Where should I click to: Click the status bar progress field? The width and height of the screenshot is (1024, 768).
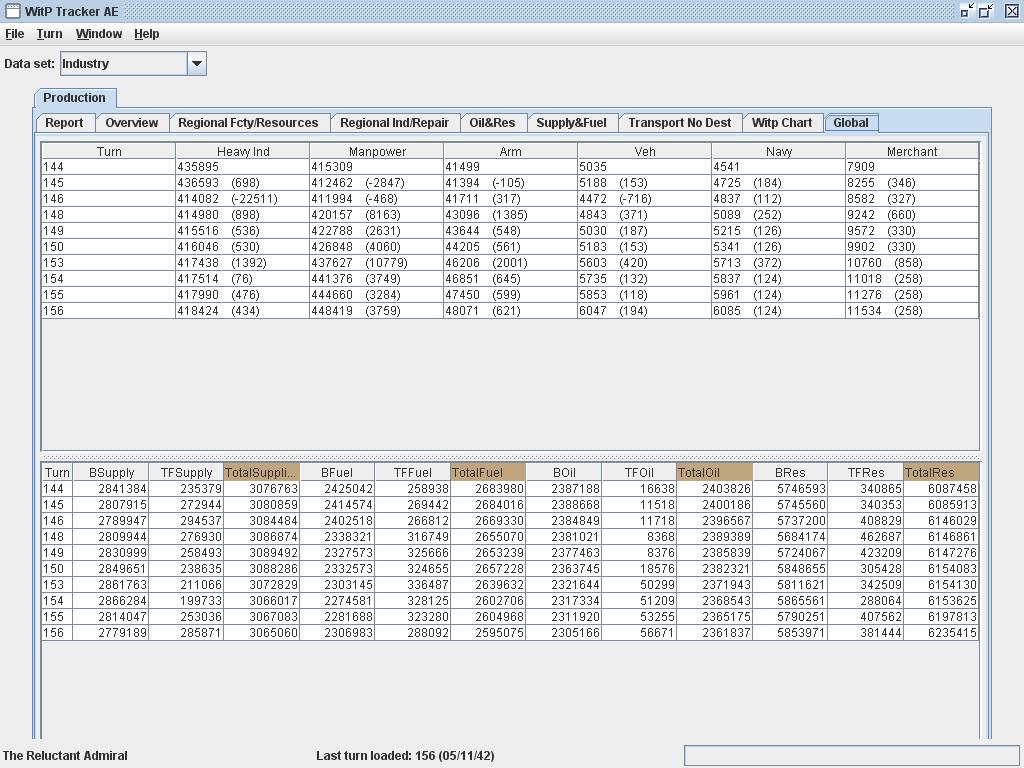851,756
